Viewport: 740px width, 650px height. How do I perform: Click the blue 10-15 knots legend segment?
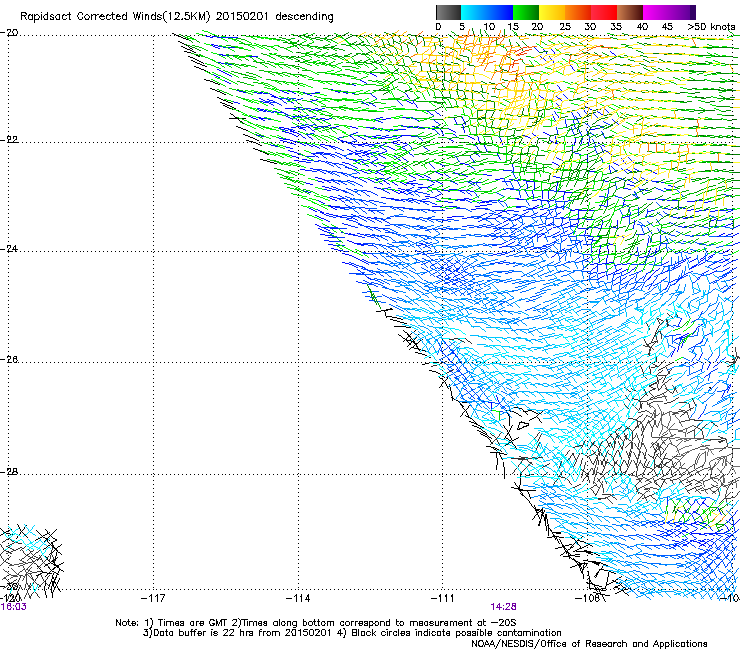click(500, 12)
